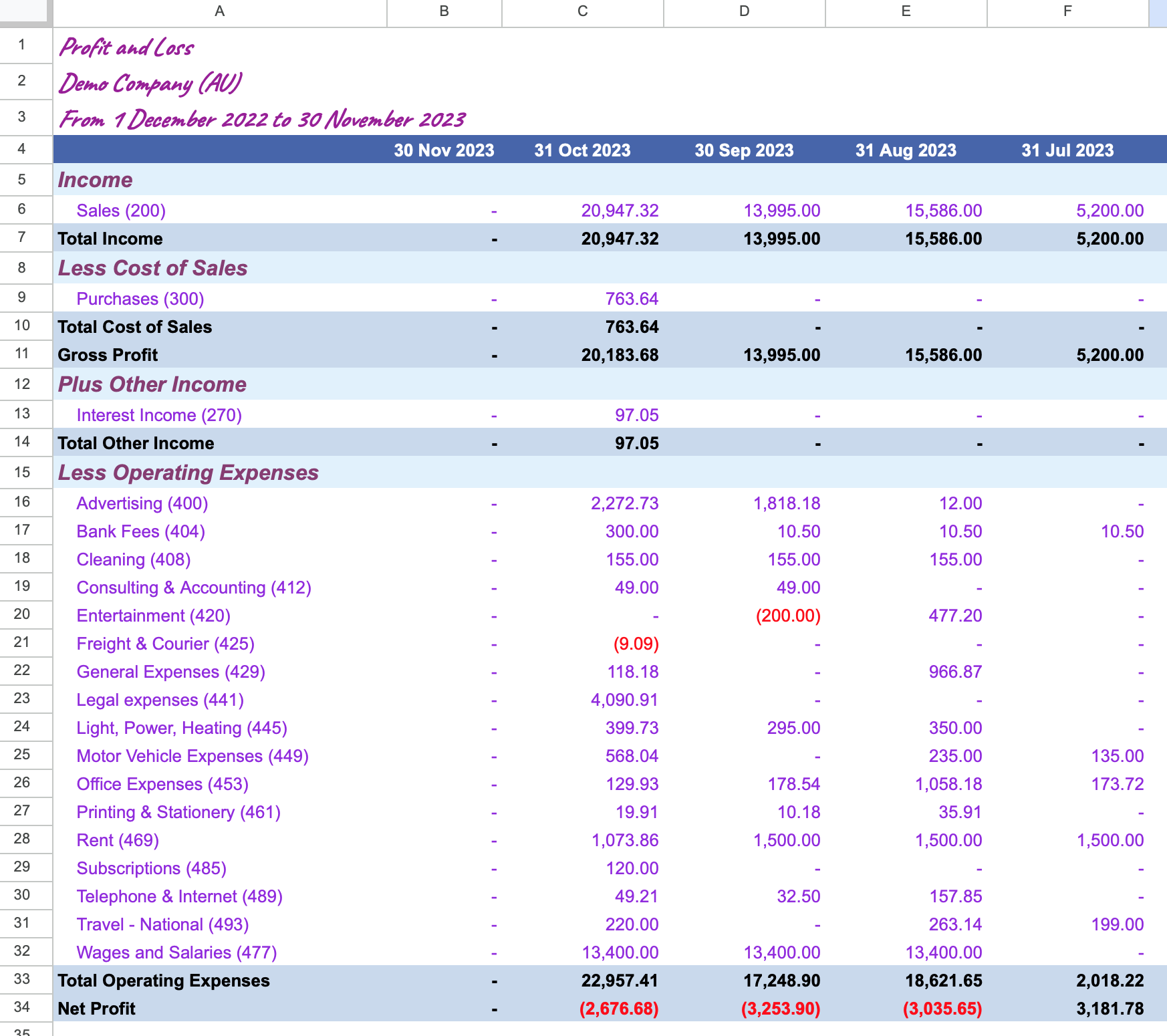Click Gross Profit value 20,183.68
Image resolution: width=1167 pixels, height=1036 pixels.
pyautogui.click(x=620, y=355)
